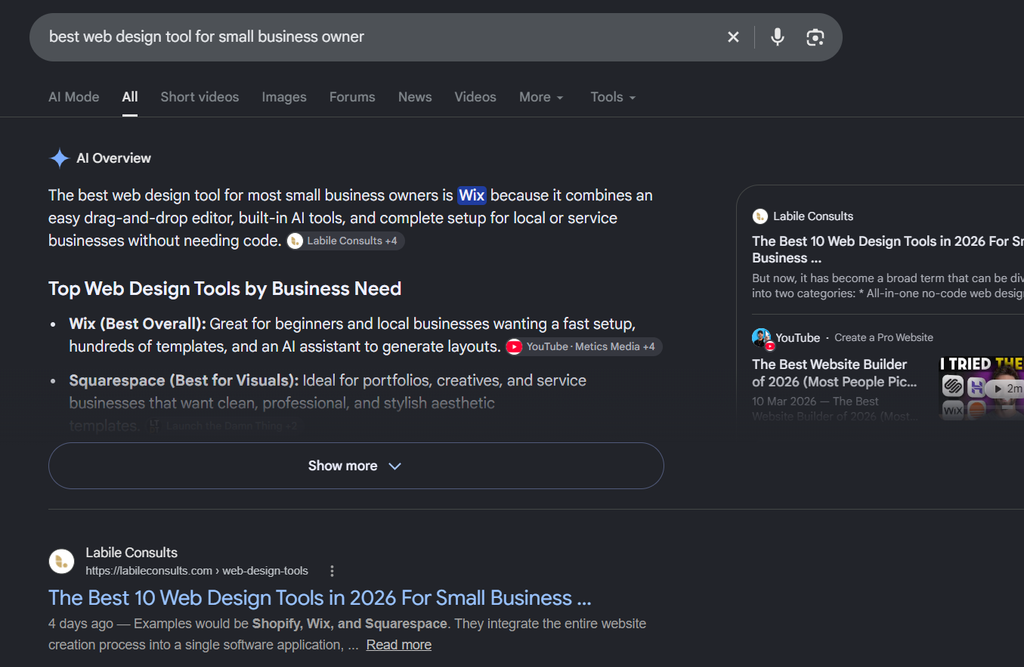The height and width of the screenshot is (667, 1024).
Task: Clear the search query with the X icon
Action: click(x=733, y=37)
